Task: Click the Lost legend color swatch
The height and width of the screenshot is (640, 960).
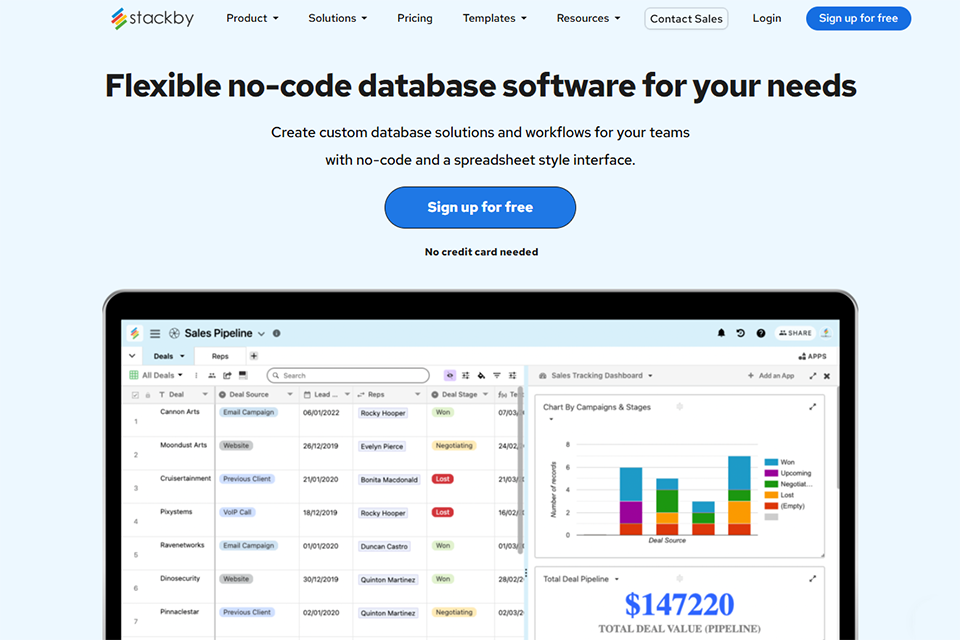Action: (771, 495)
